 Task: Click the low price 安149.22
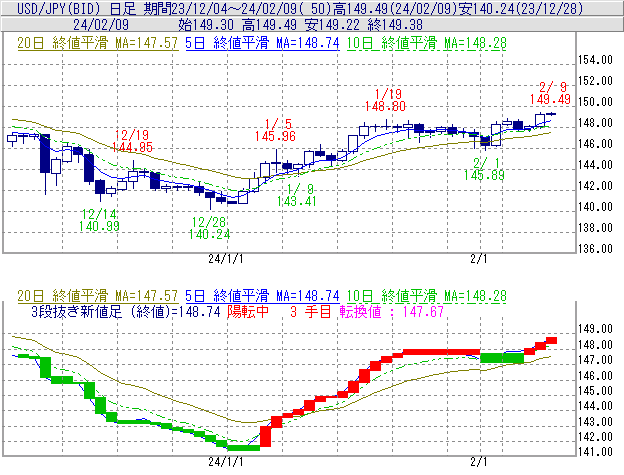(332, 25)
